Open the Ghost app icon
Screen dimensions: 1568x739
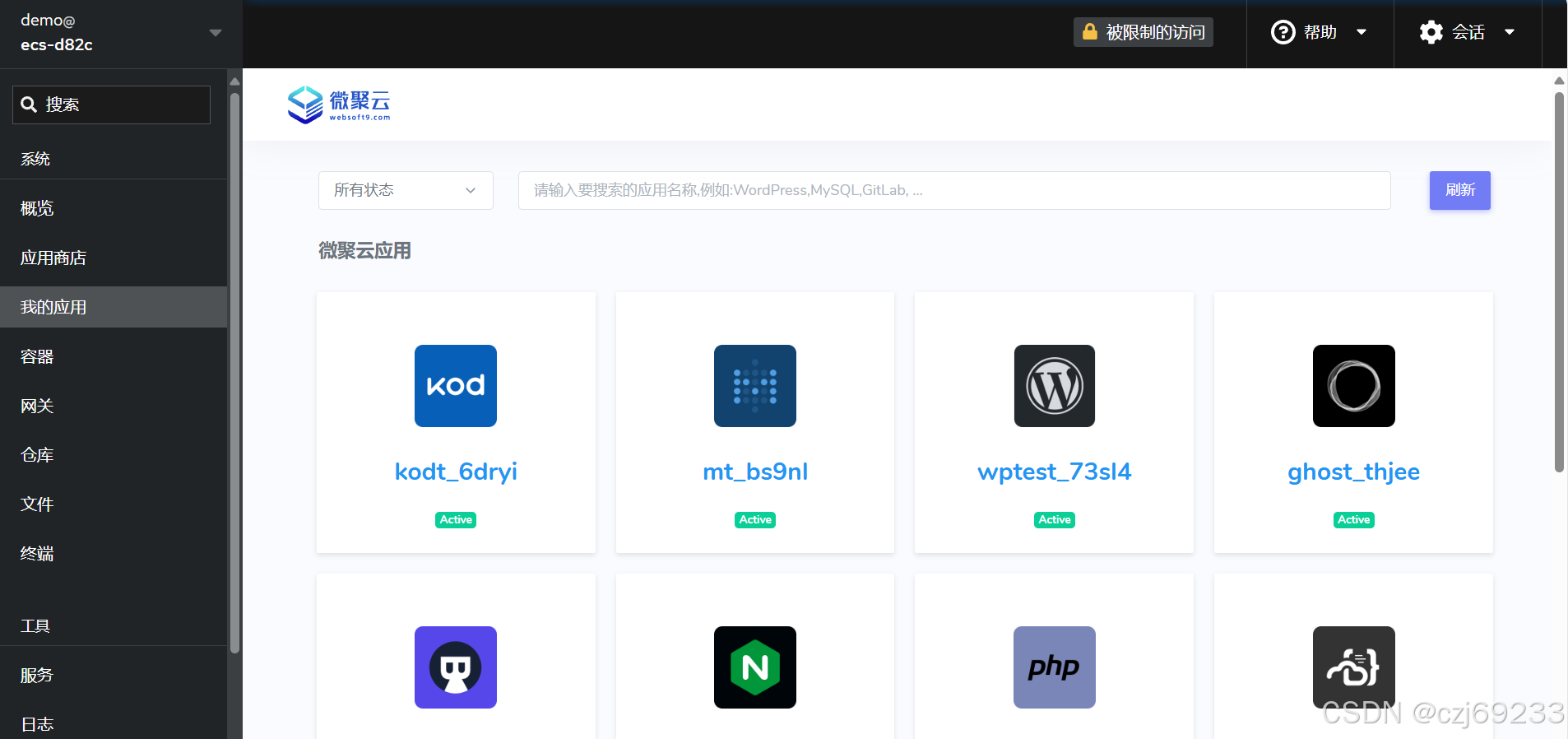1354,386
